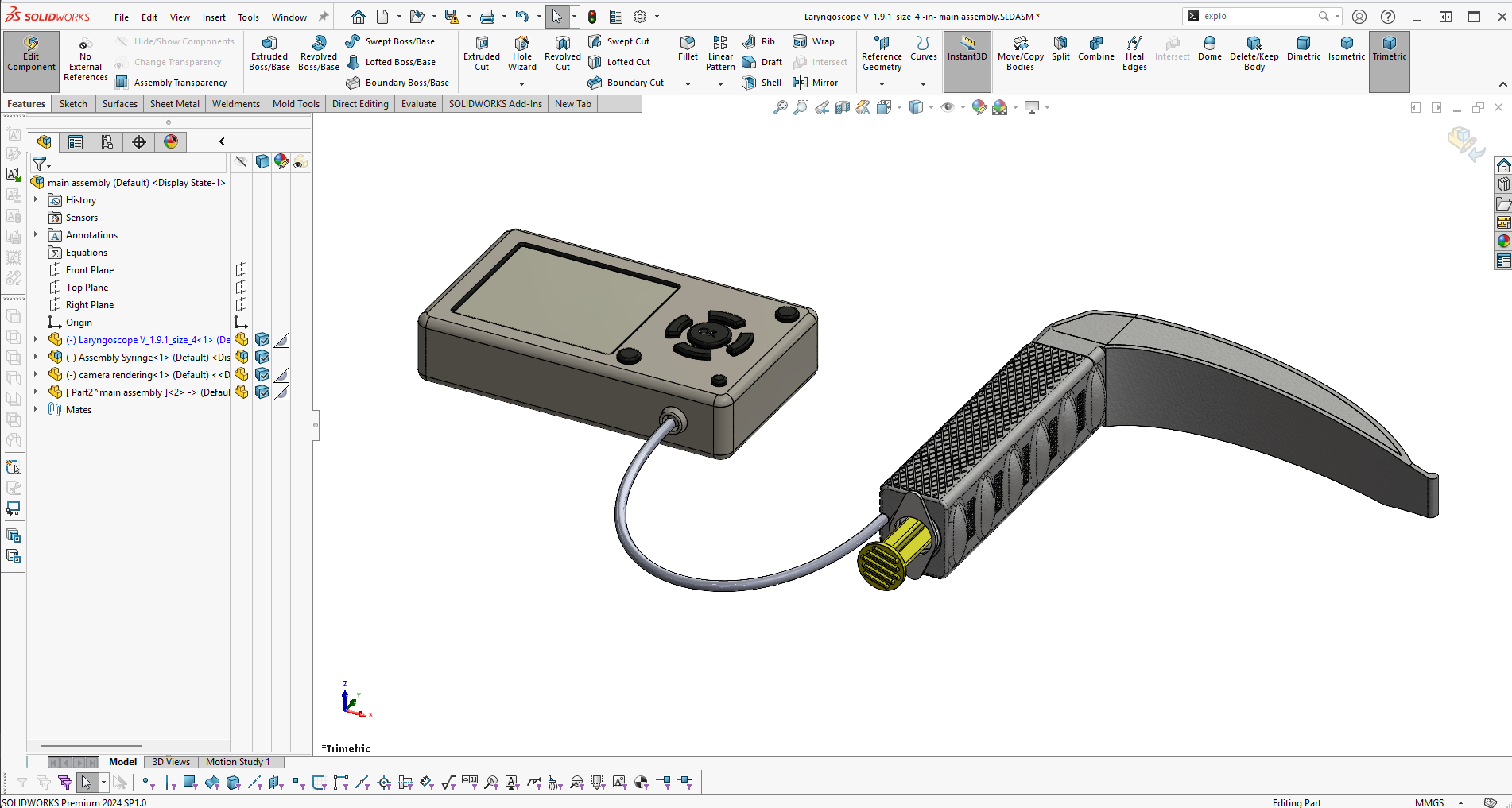The height and width of the screenshot is (808, 1512).
Task: Select Move/Copy Bodies tool
Action: coord(1021,54)
